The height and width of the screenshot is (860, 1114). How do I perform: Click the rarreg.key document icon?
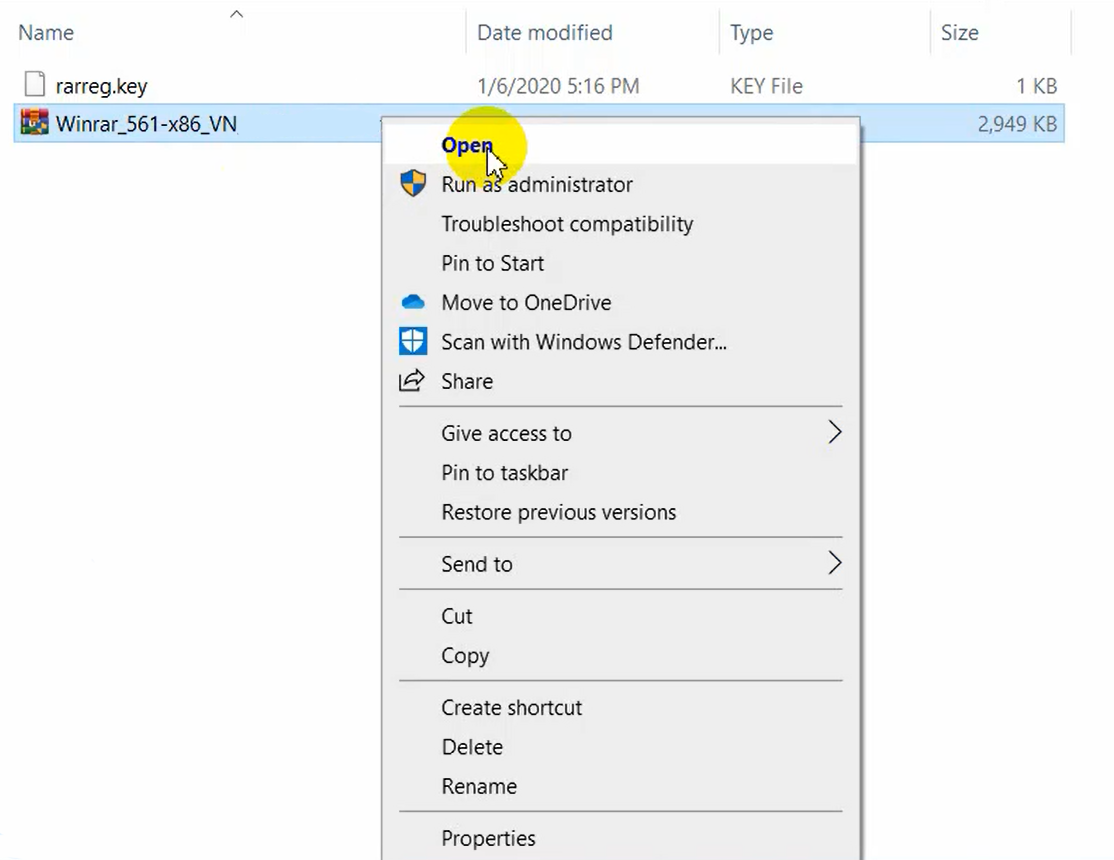click(x=37, y=85)
